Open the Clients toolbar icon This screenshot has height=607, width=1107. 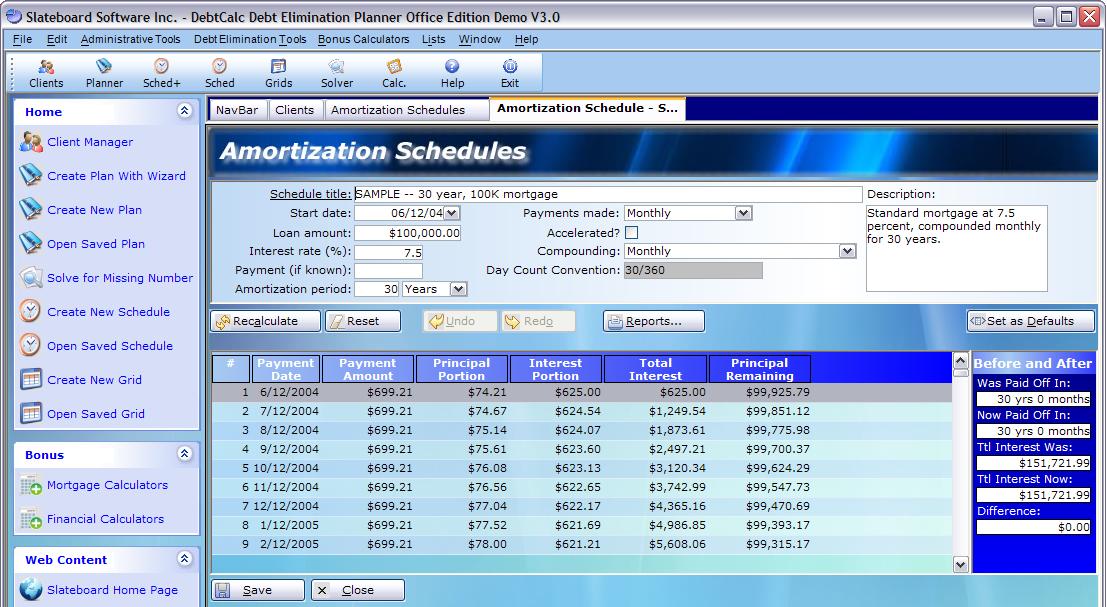pyautogui.click(x=46, y=73)
